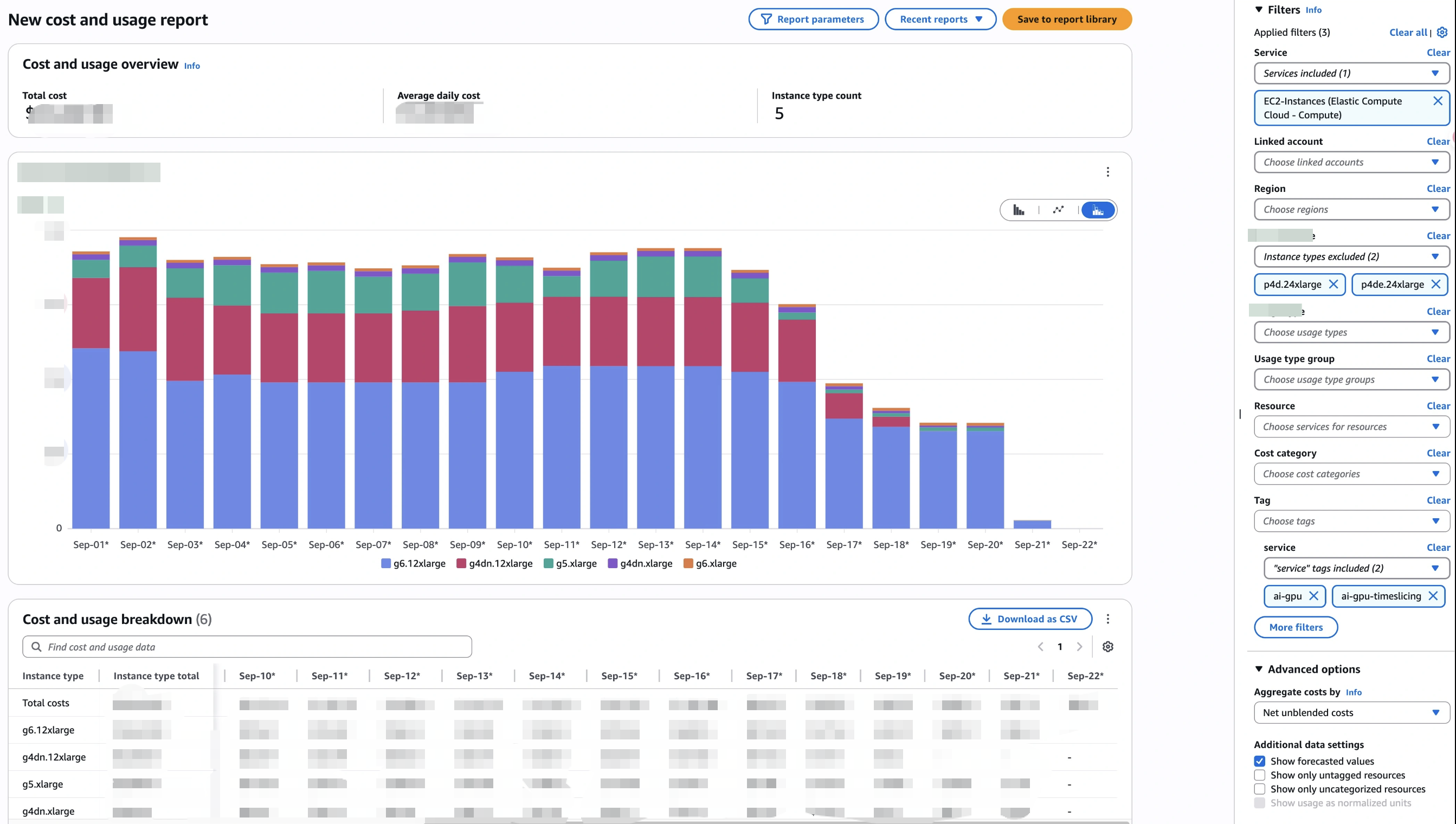Click g6.12xlarge legend color swatch
This screenshot has width=1456, height=824.
click(386, 564)
